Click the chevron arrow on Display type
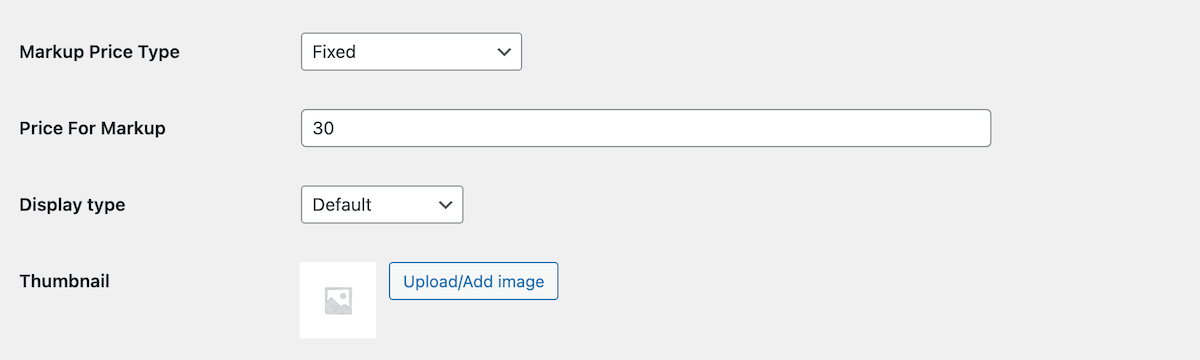 point(446,205)
